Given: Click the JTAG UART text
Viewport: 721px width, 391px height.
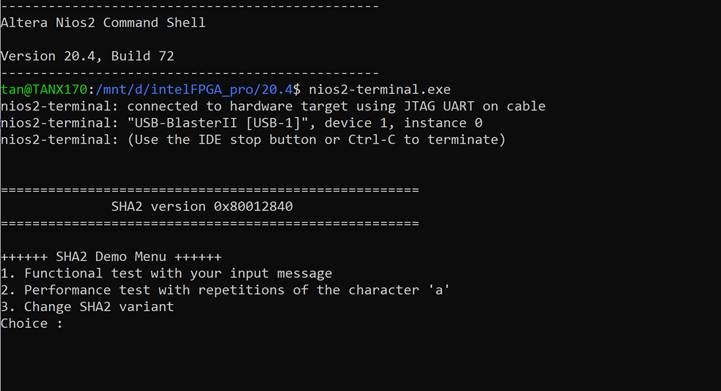Looking at the screenshot, I should coord(439,106).
